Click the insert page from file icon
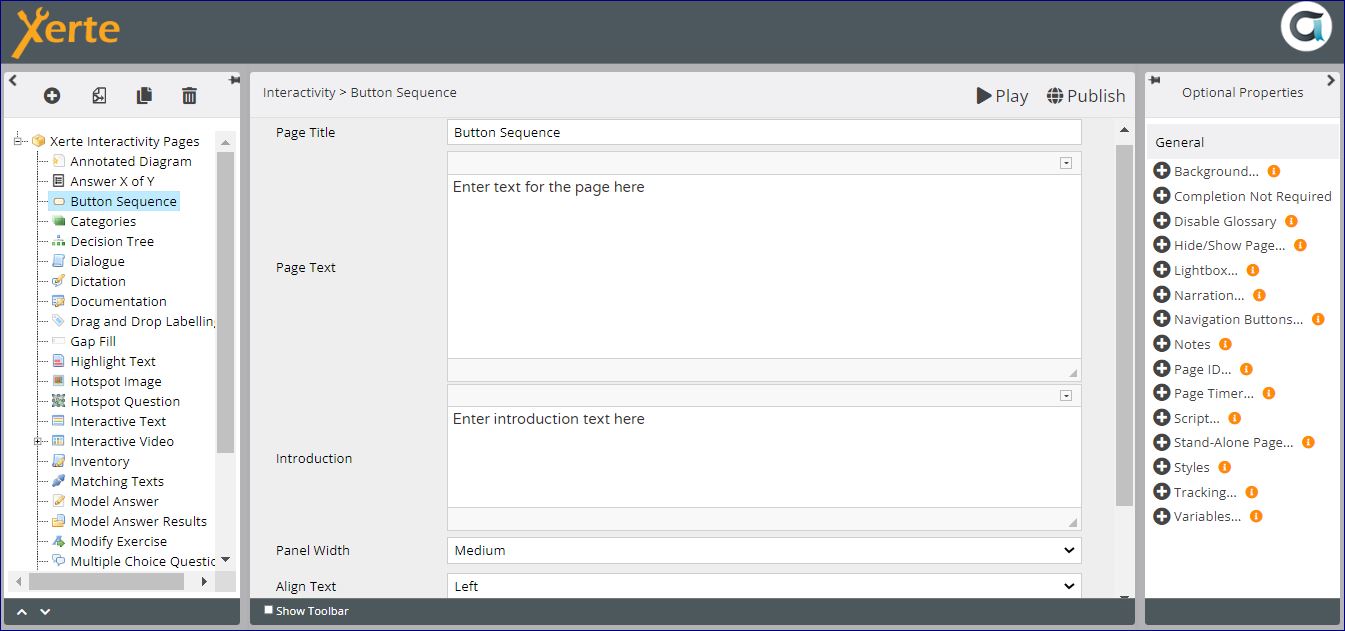 [x=99, y=96]
